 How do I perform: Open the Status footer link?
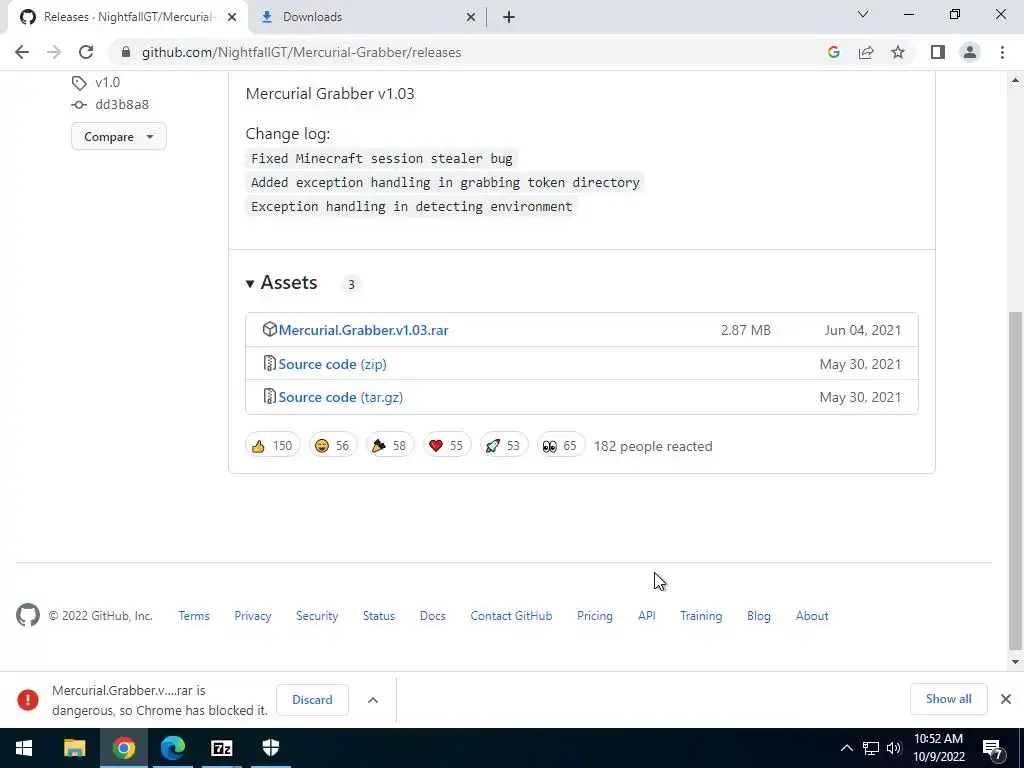tap(379, 616)
